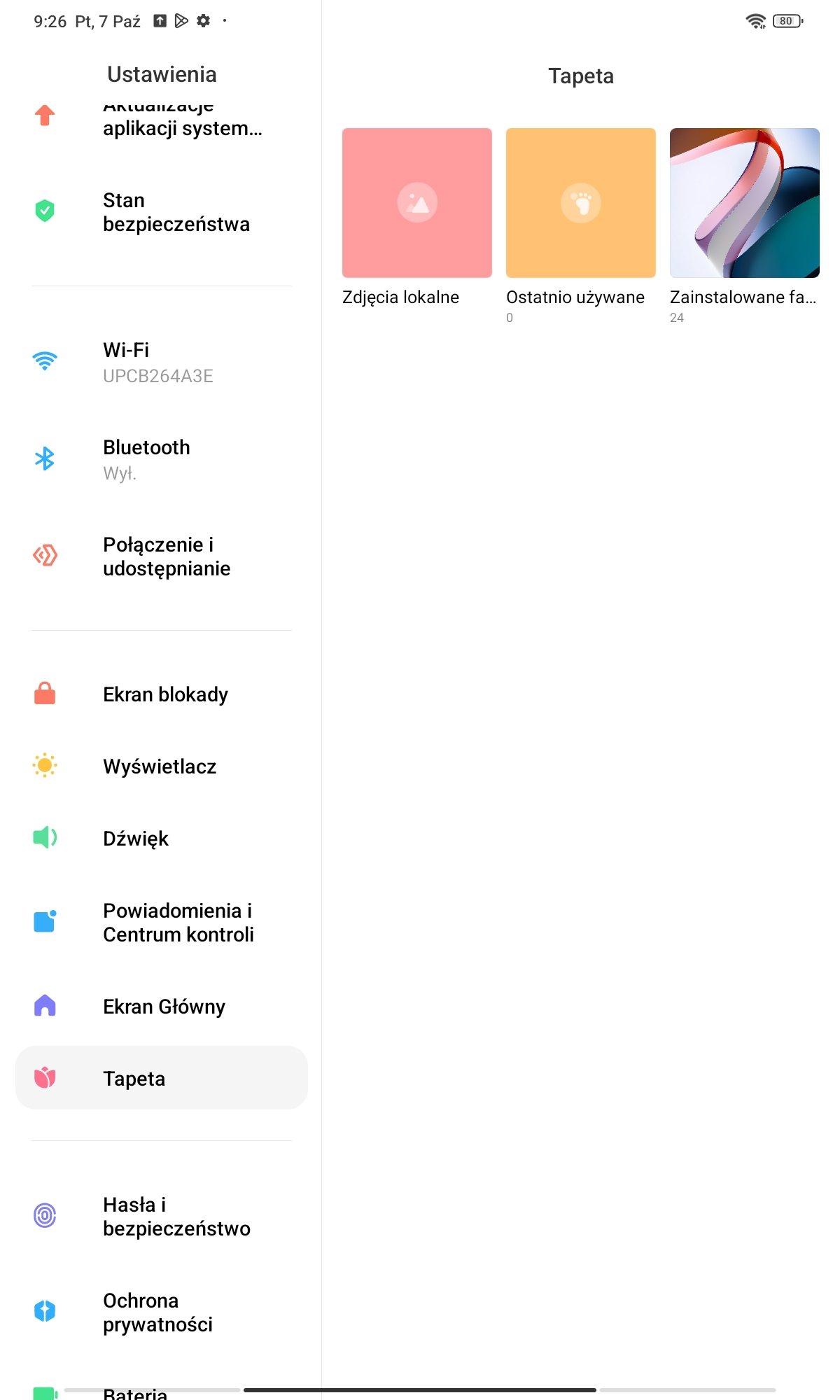The height and width of the screenshot is (1400, 840).
Task: Open Stan bezpieczeństwa shield icon
Action: (x=45, y=210)
